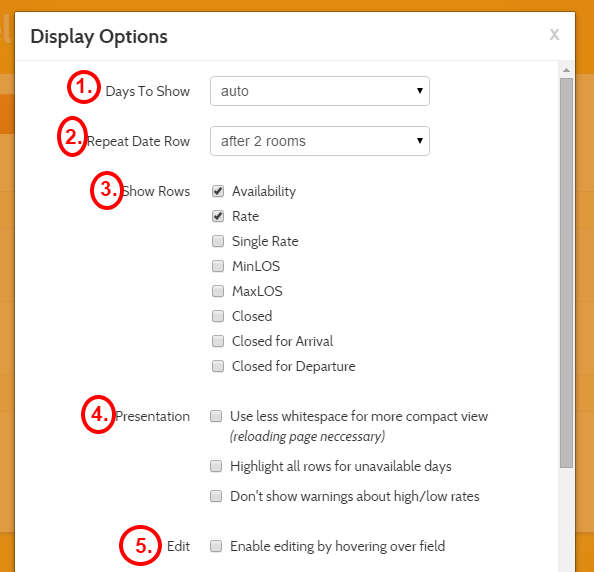Enable the Single Rate row
The image size is (594, 572).
[x=218, y=241]
